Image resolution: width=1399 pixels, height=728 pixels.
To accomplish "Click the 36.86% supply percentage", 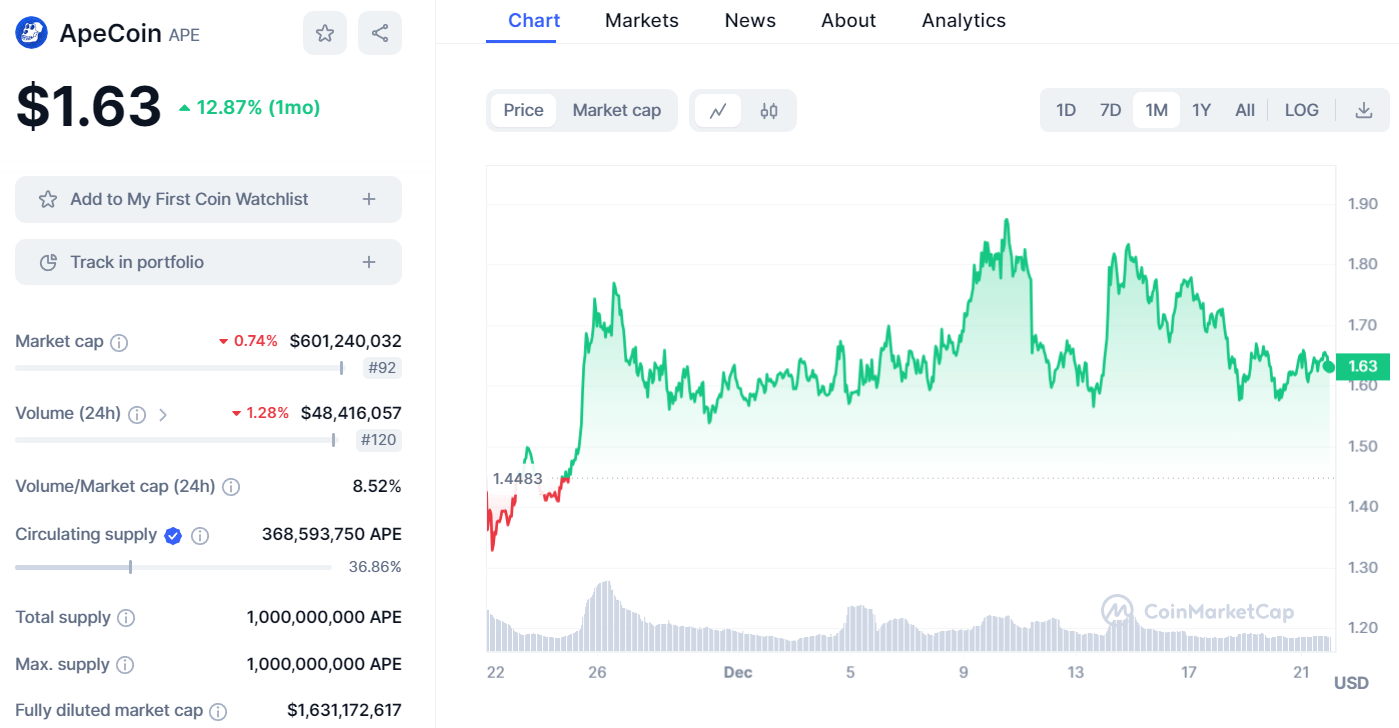I will [375, 567].
